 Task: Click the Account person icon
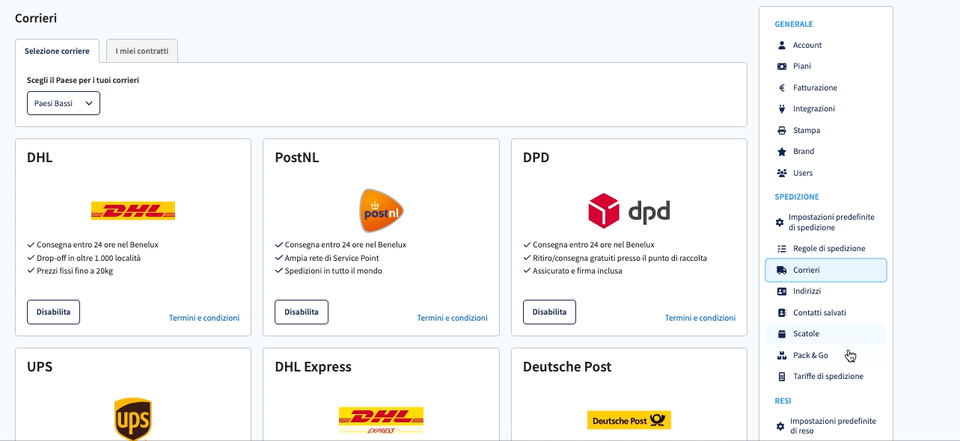781,45
